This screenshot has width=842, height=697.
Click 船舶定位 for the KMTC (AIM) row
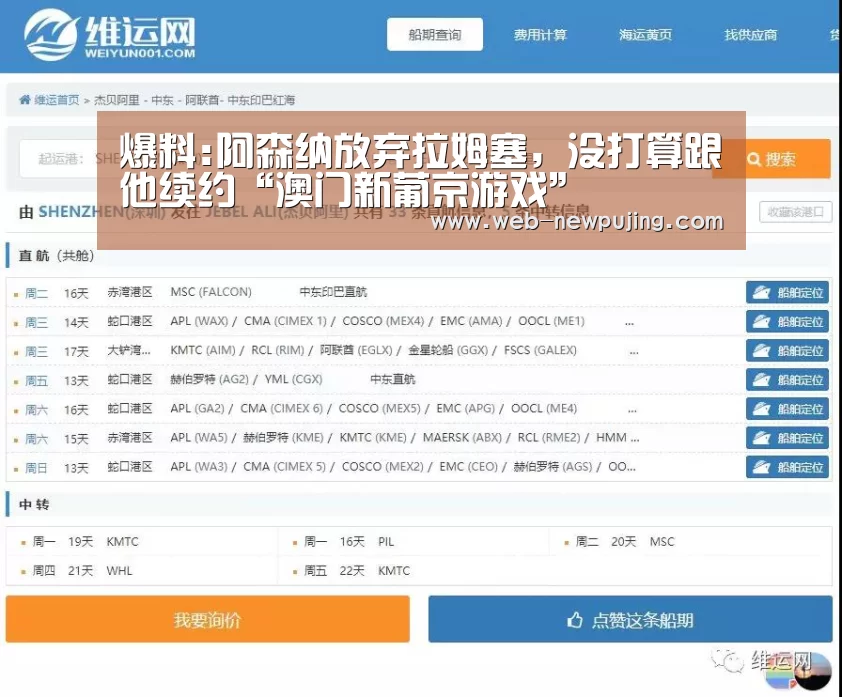[787, 351]
